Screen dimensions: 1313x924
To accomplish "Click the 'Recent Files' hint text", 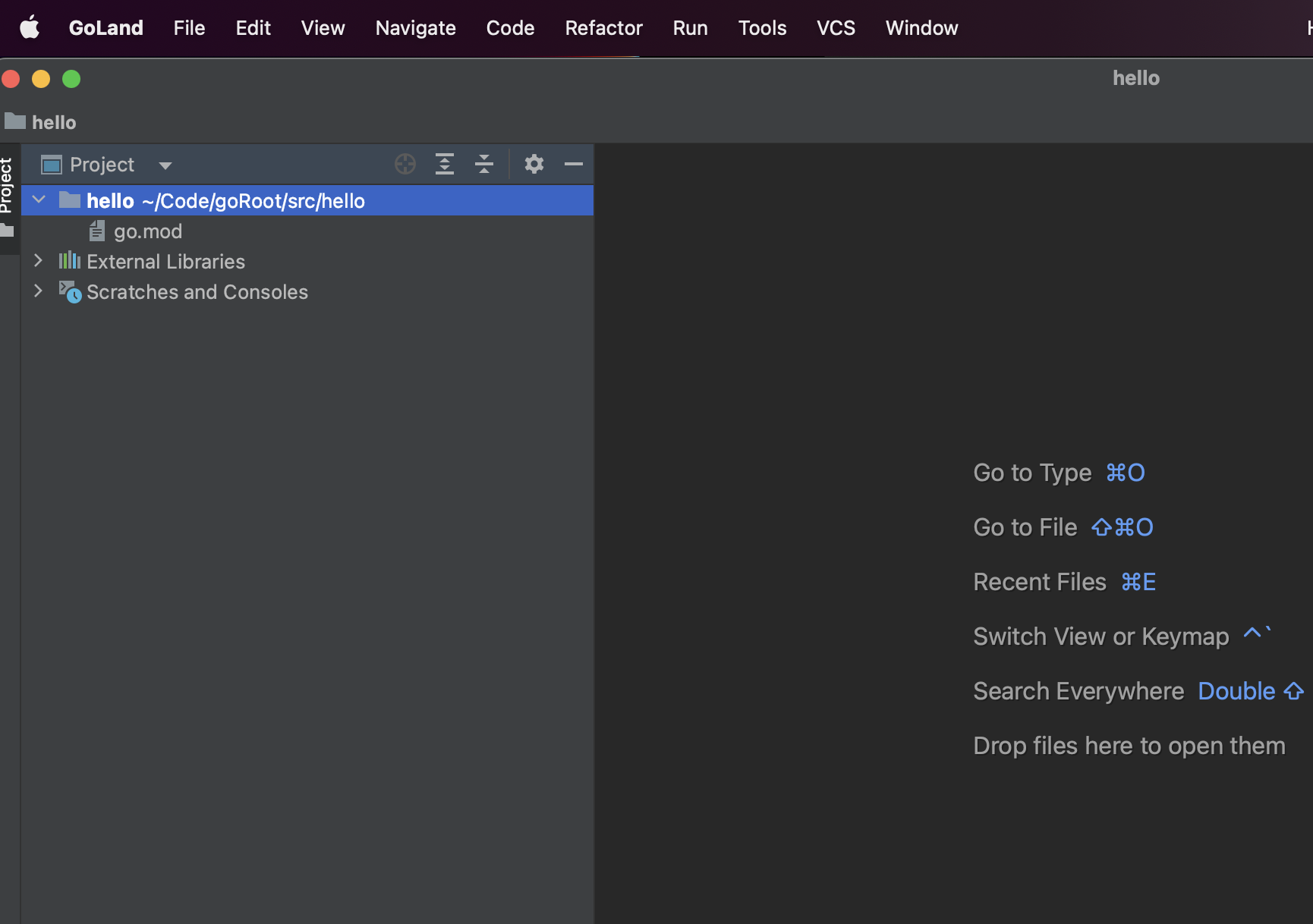I will point(1040,582).
